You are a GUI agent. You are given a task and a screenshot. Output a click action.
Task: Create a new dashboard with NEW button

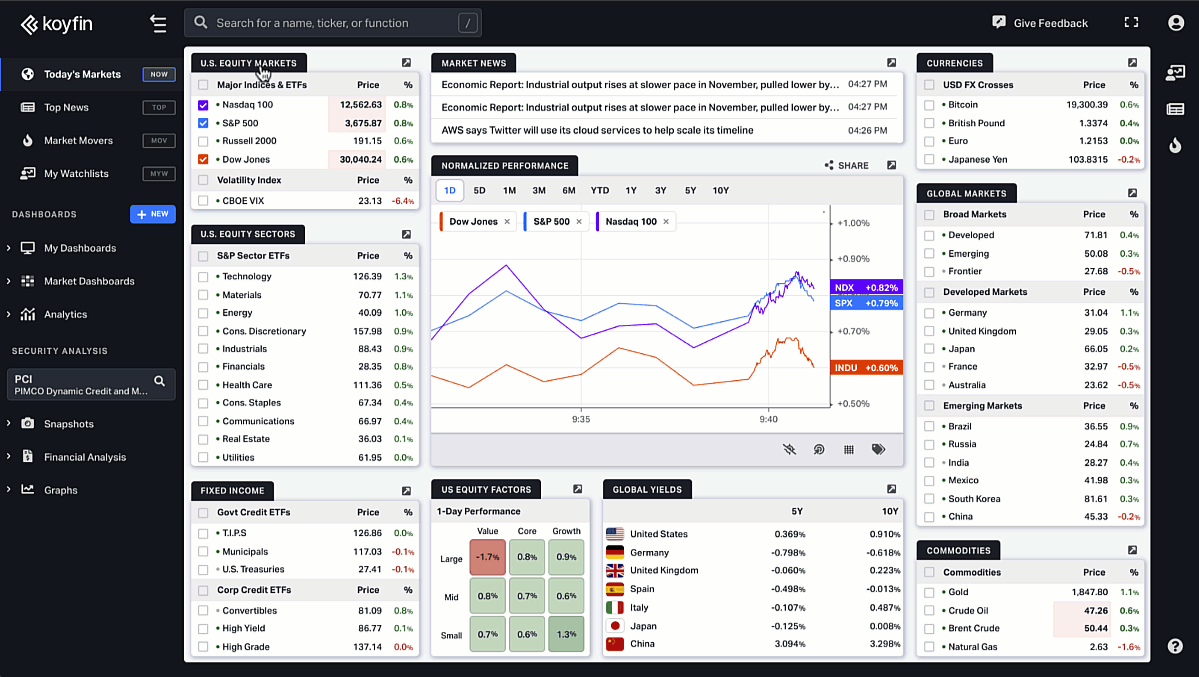tap(153, 214)
